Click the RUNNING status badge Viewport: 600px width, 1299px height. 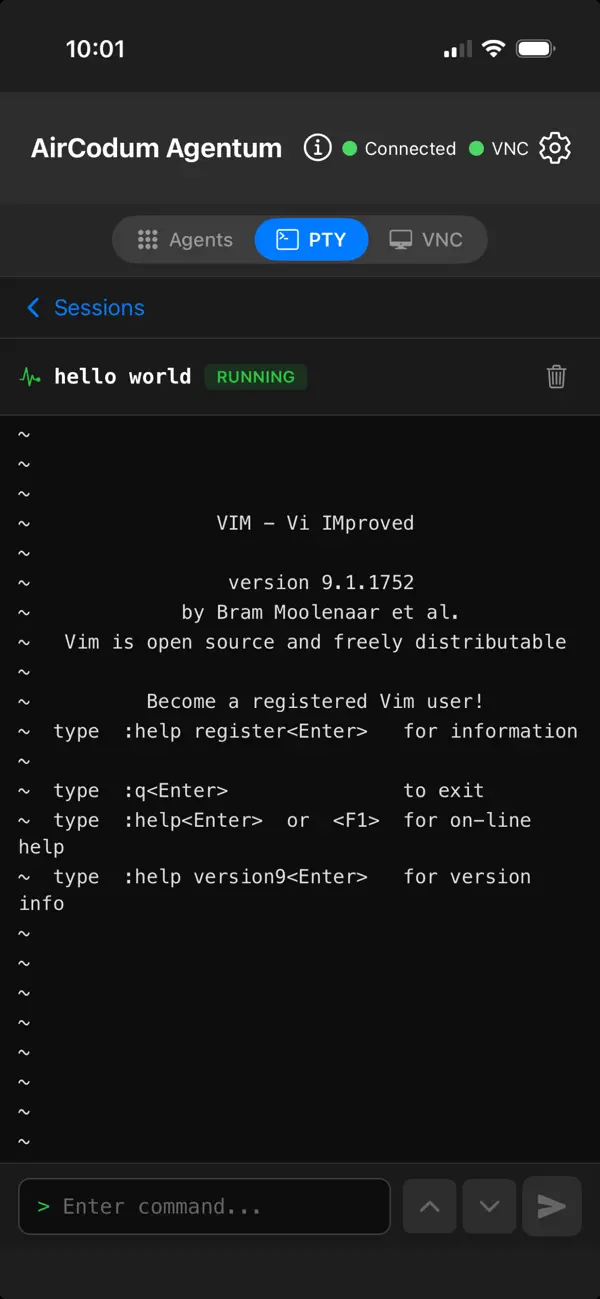255,377
